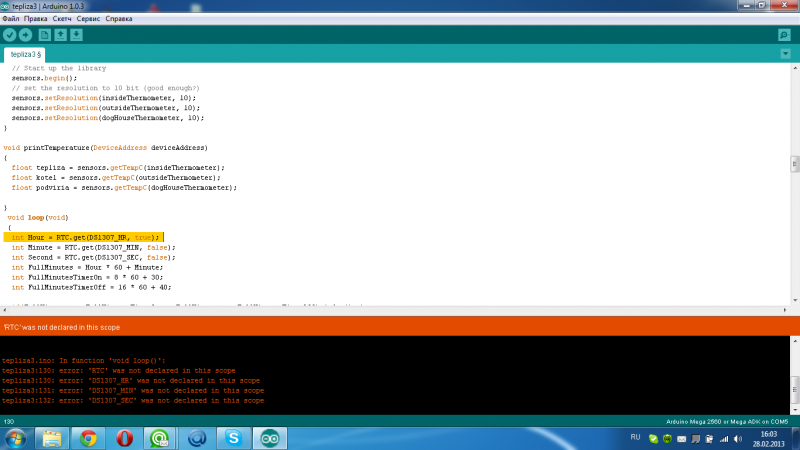Click setResolution(insideThermometer, 10) line
Viewport: 800px width, 450px height.
pos(104,98)
